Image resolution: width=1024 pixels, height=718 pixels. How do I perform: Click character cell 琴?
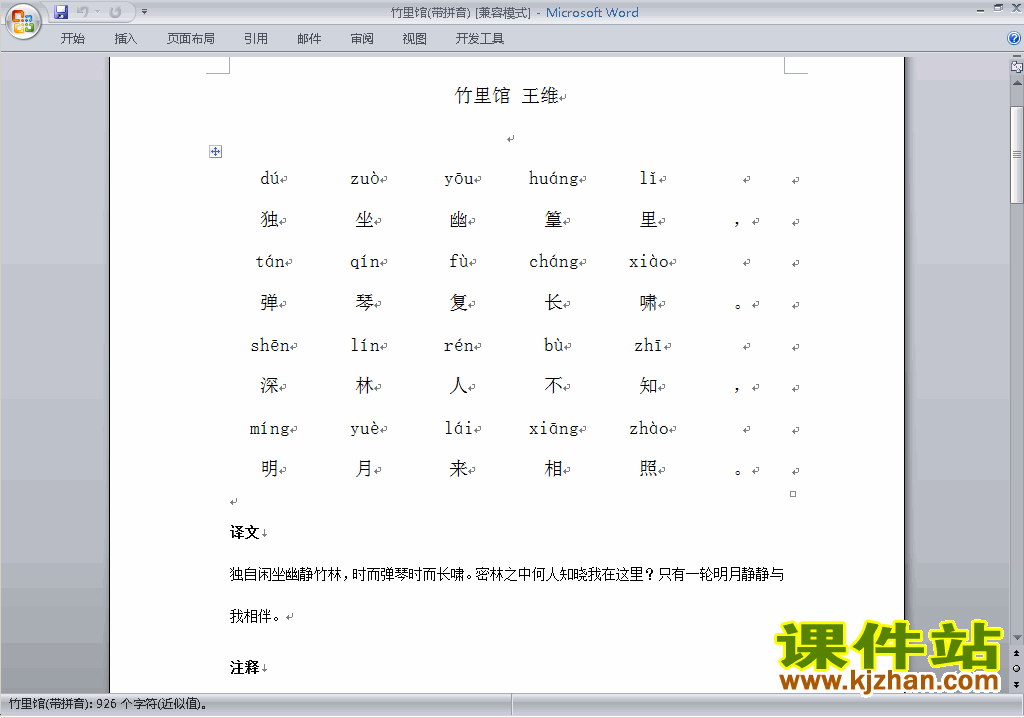click(364, 302)
